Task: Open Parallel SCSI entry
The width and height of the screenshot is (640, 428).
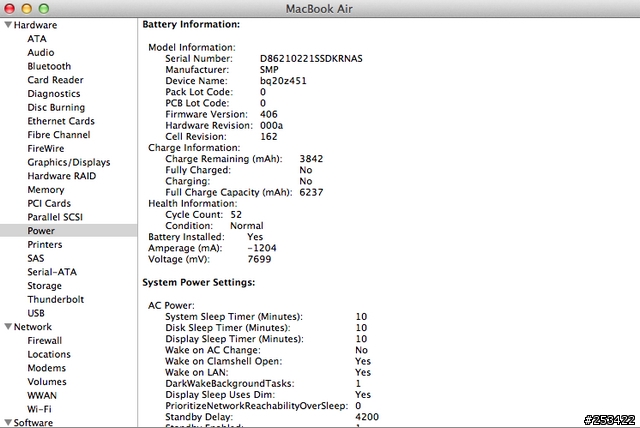Action: (x=55, y=217)
